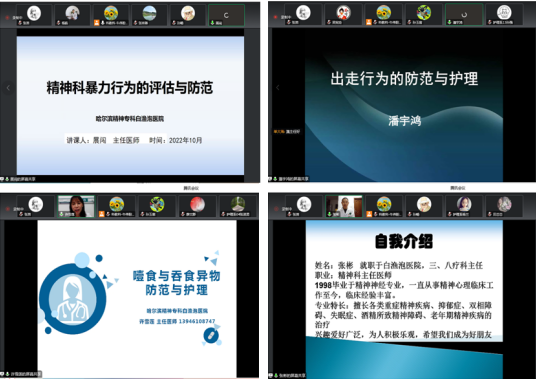The height and width of the screenshot is (379, 536).
Task: Click the orange host badge above the 精神科暴力行为 slide
Action: click(97, 23)
